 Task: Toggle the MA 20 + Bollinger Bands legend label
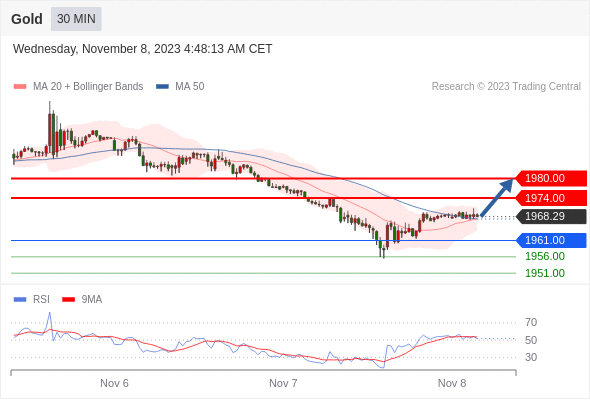(88, 87)
